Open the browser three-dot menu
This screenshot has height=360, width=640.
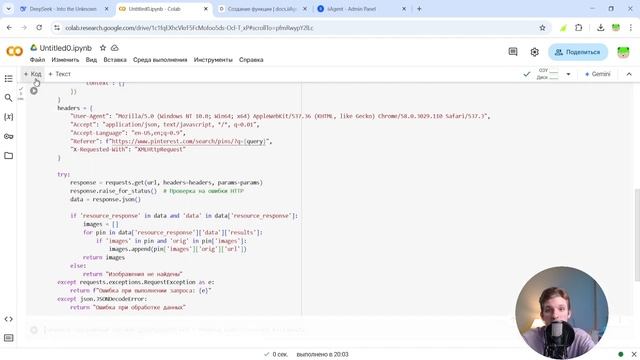point(631,28)
